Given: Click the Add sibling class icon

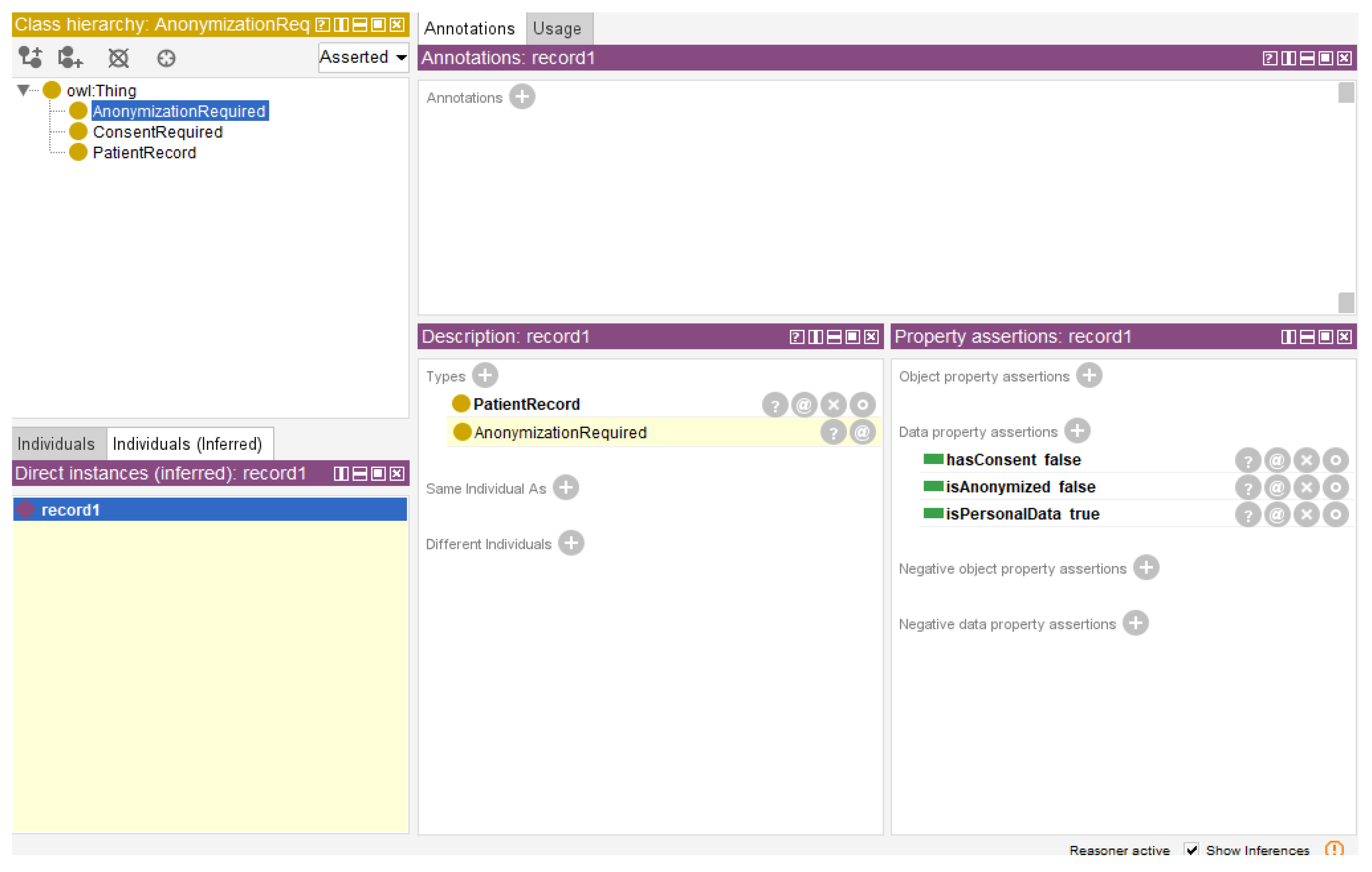Looking at the screenshot, I should point(70,57).
